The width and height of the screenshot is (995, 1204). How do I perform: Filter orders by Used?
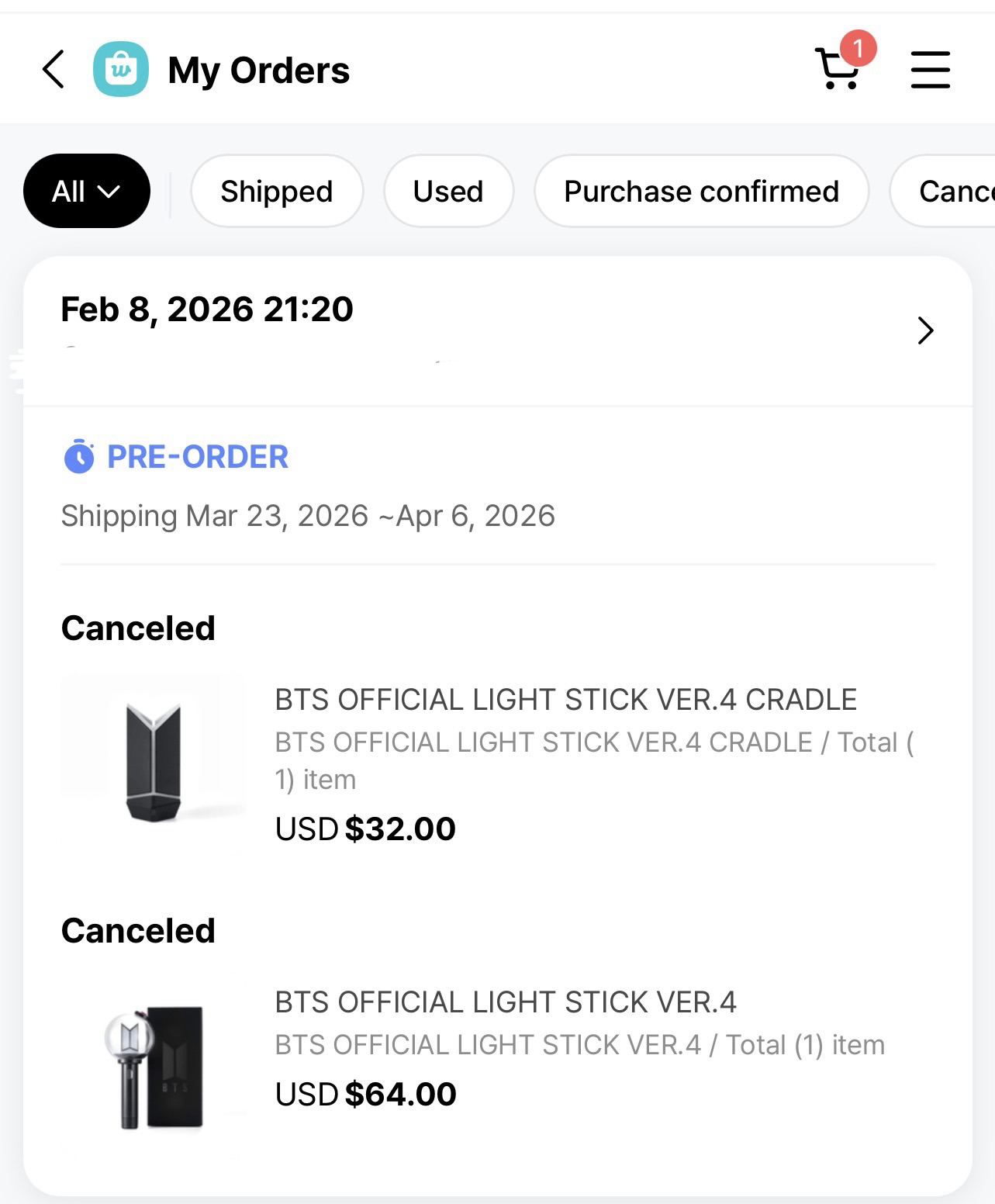coord(448,191)
